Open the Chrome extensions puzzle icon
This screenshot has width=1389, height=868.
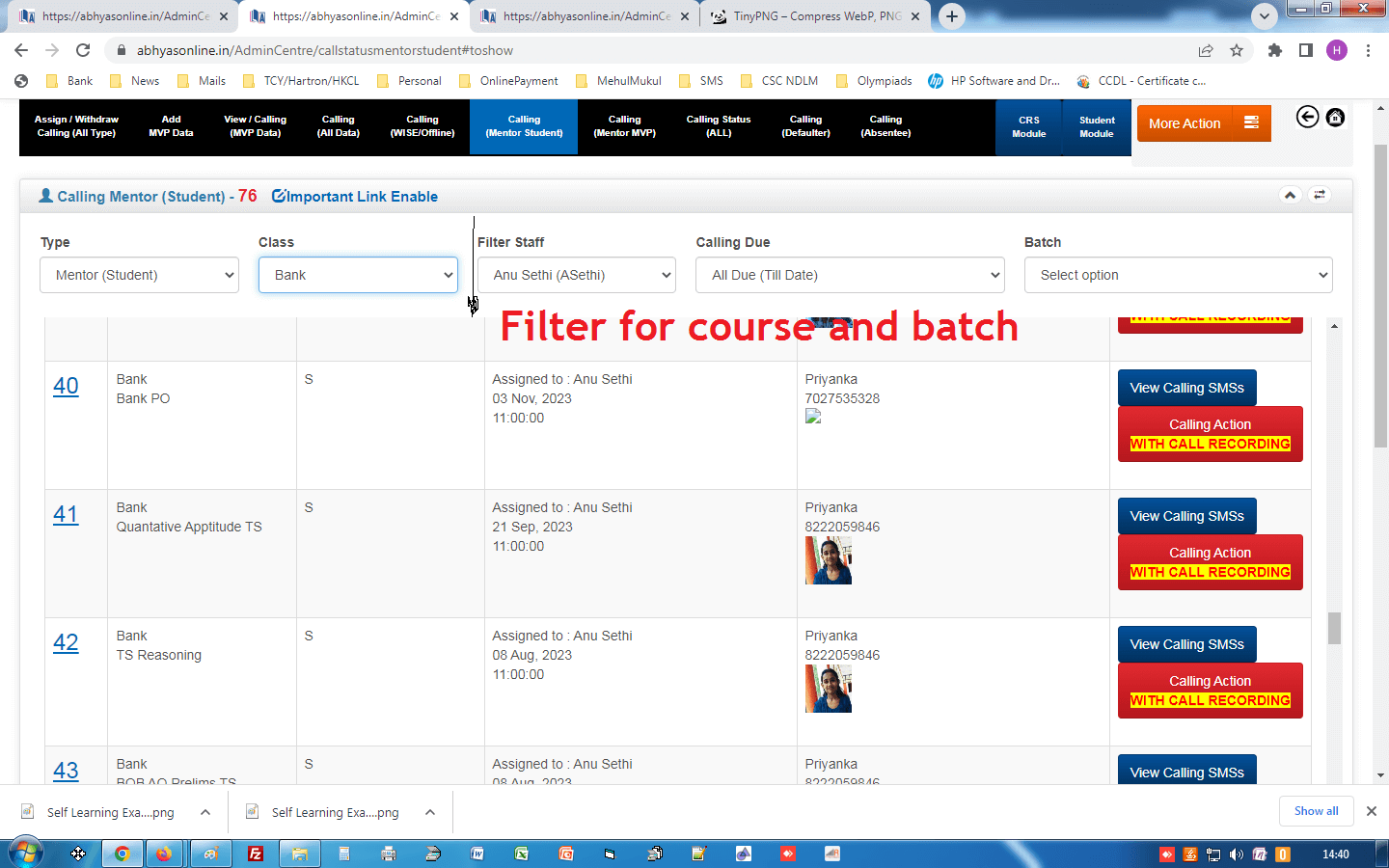click(x=1274, y=50)
